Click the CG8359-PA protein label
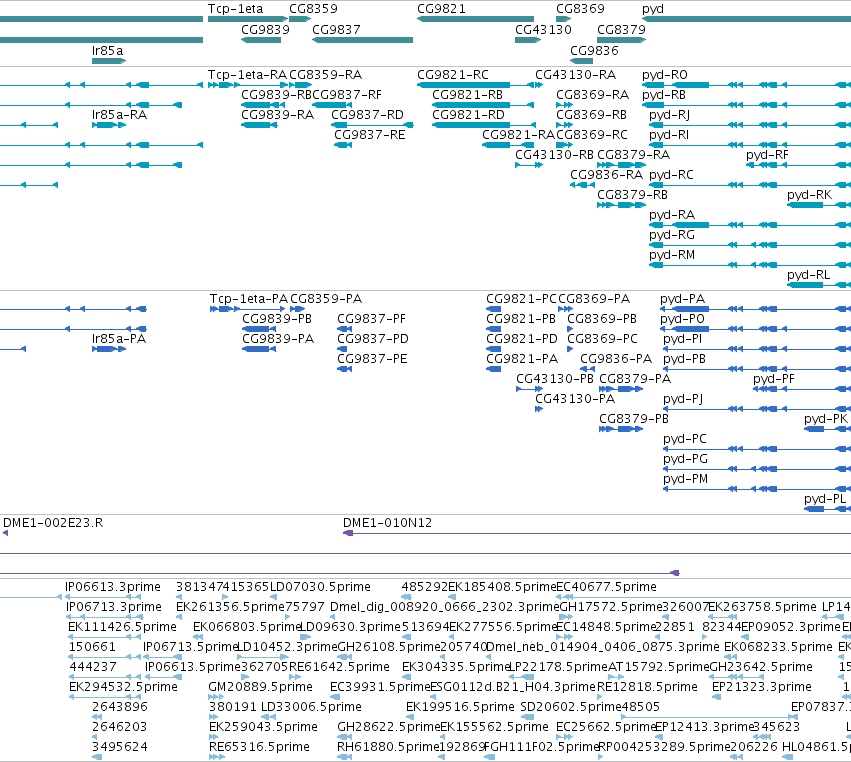The height and width of the screenshot is (762, 851). 326,299
